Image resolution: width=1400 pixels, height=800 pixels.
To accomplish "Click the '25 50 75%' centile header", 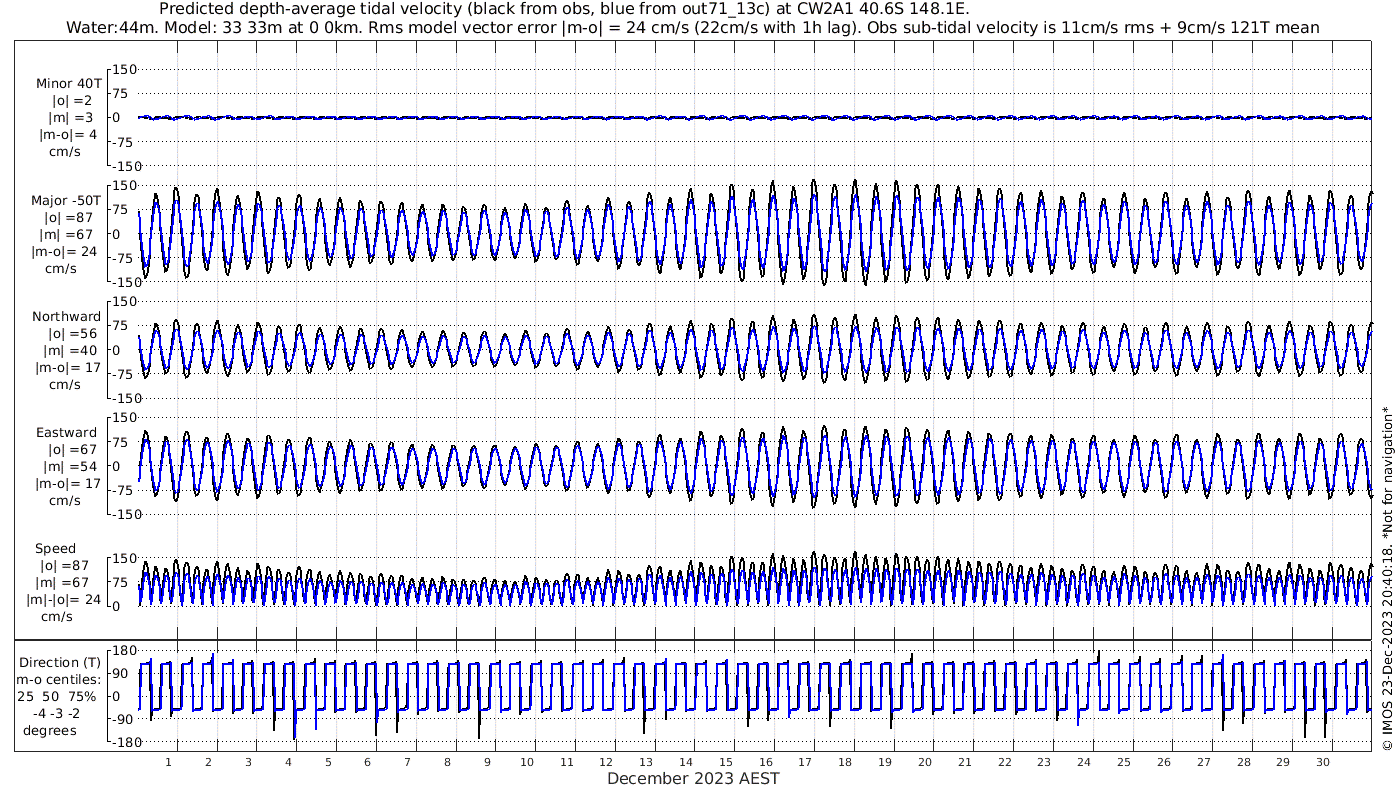I will point(56,696).
